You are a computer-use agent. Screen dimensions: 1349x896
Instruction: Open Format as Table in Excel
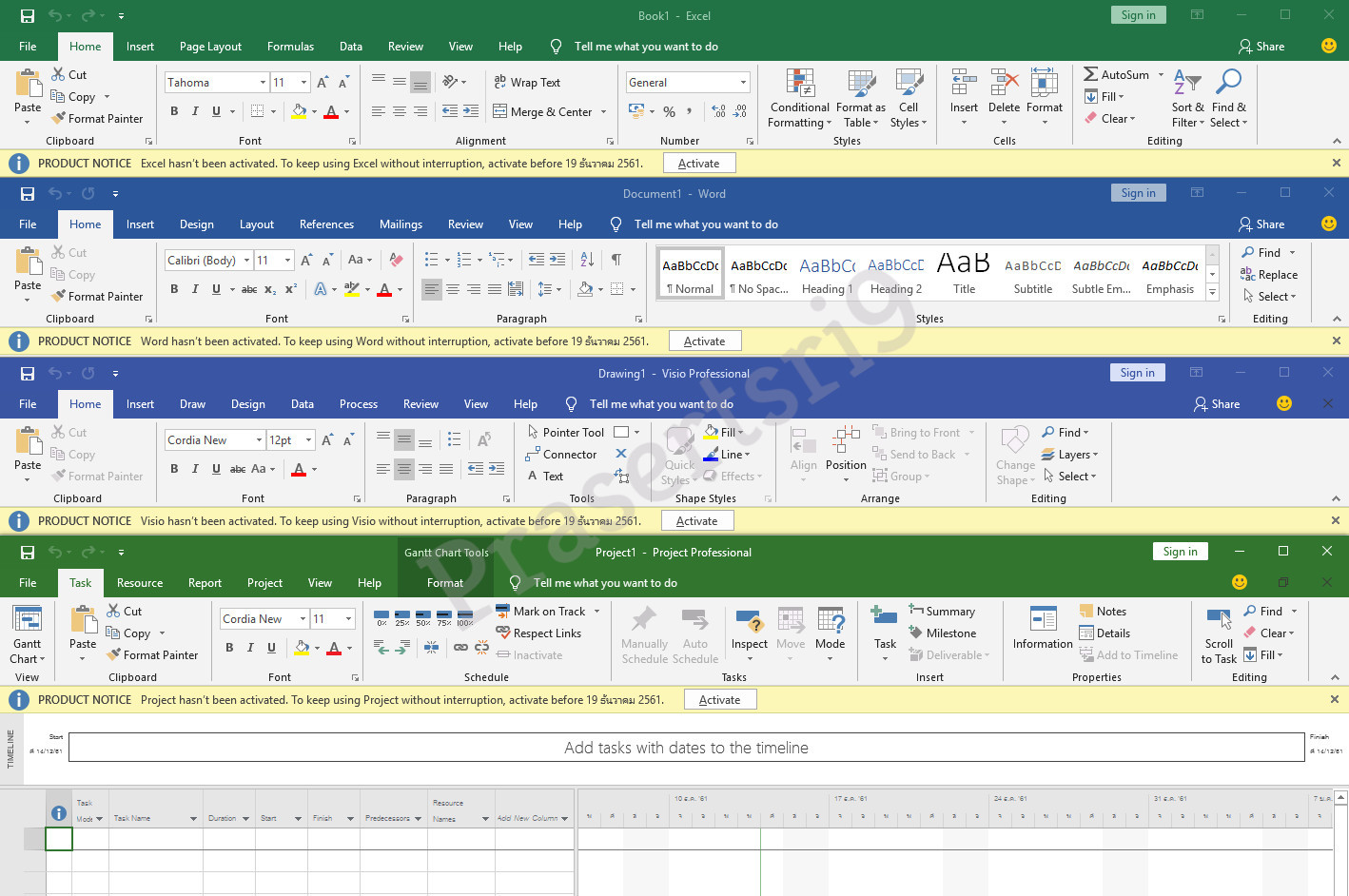coord(861,99)
